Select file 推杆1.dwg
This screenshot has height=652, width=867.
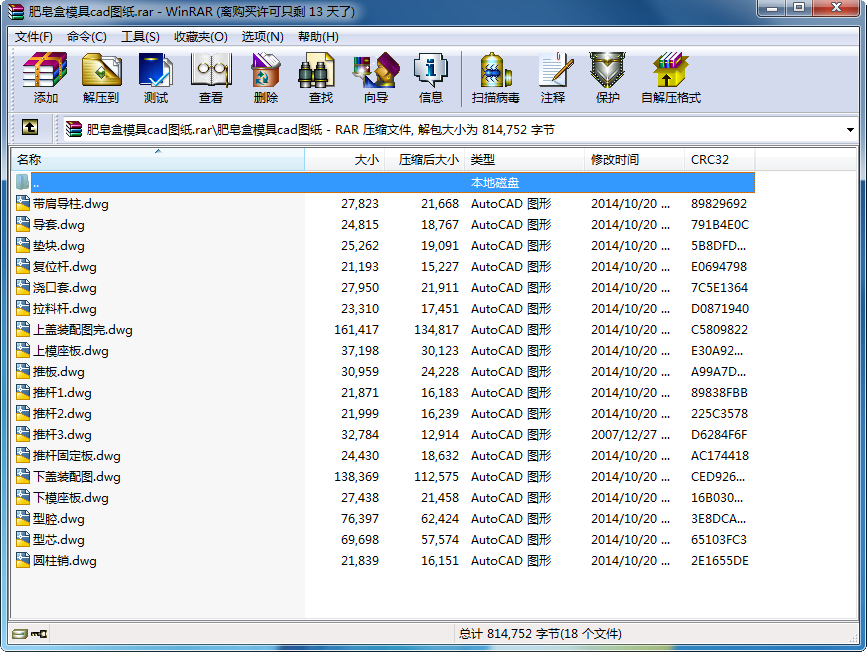coord(62,393)
